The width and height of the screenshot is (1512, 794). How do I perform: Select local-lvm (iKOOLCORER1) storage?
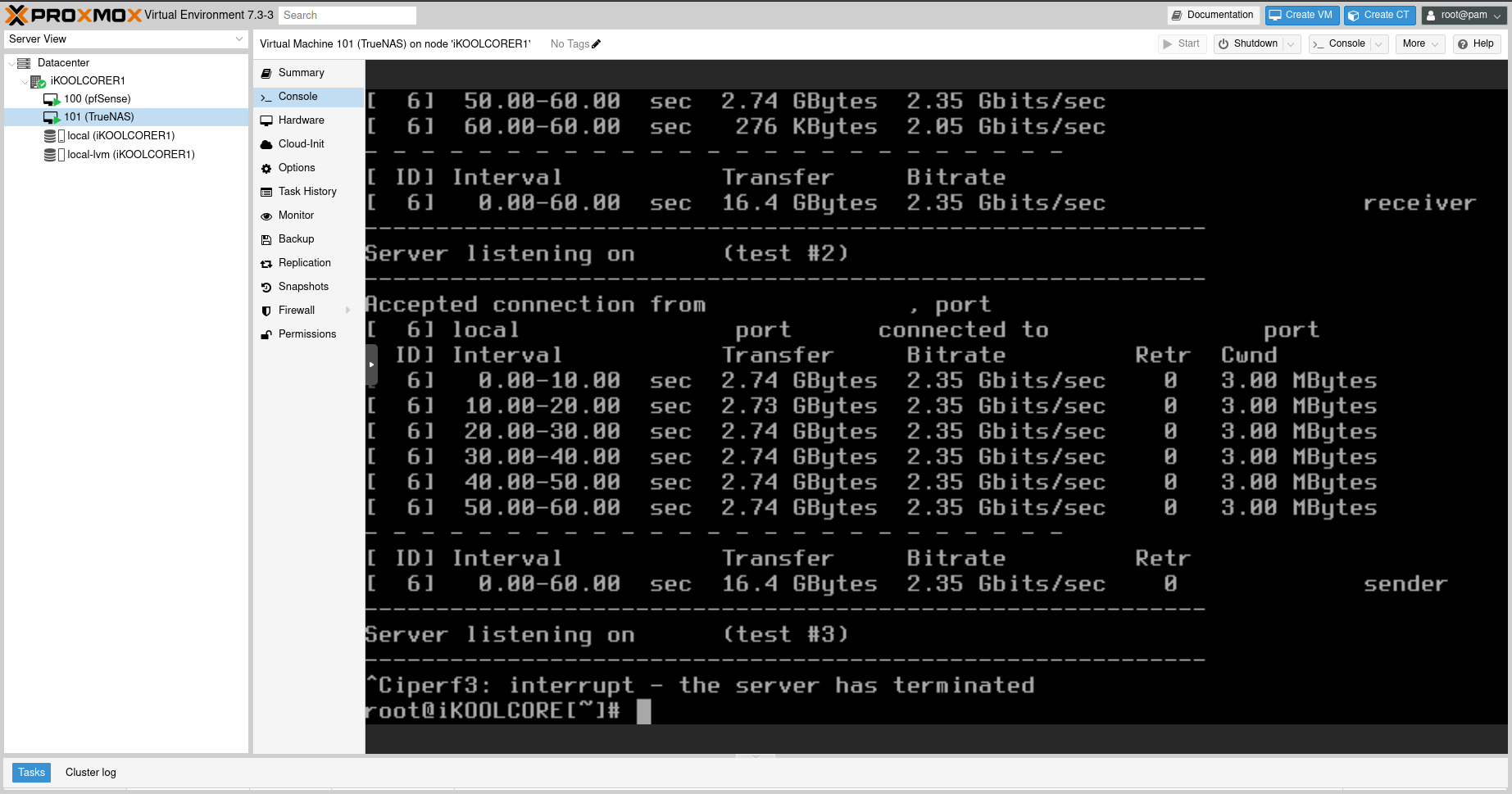click(126, 155)
